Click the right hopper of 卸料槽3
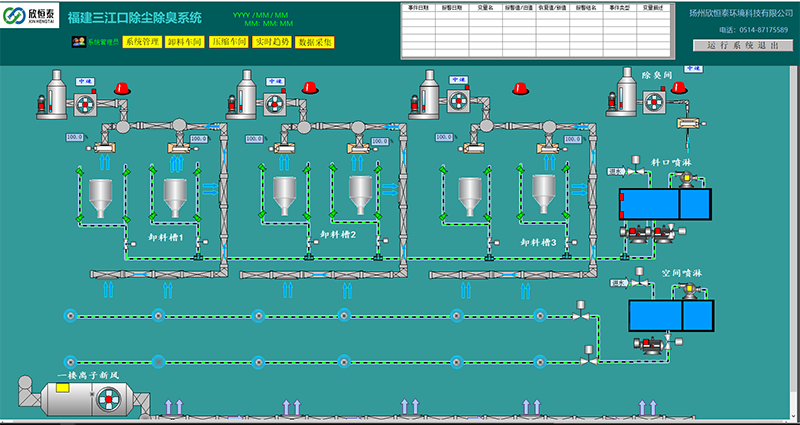The height and width of the screenshot is (425, 800). 544,194
